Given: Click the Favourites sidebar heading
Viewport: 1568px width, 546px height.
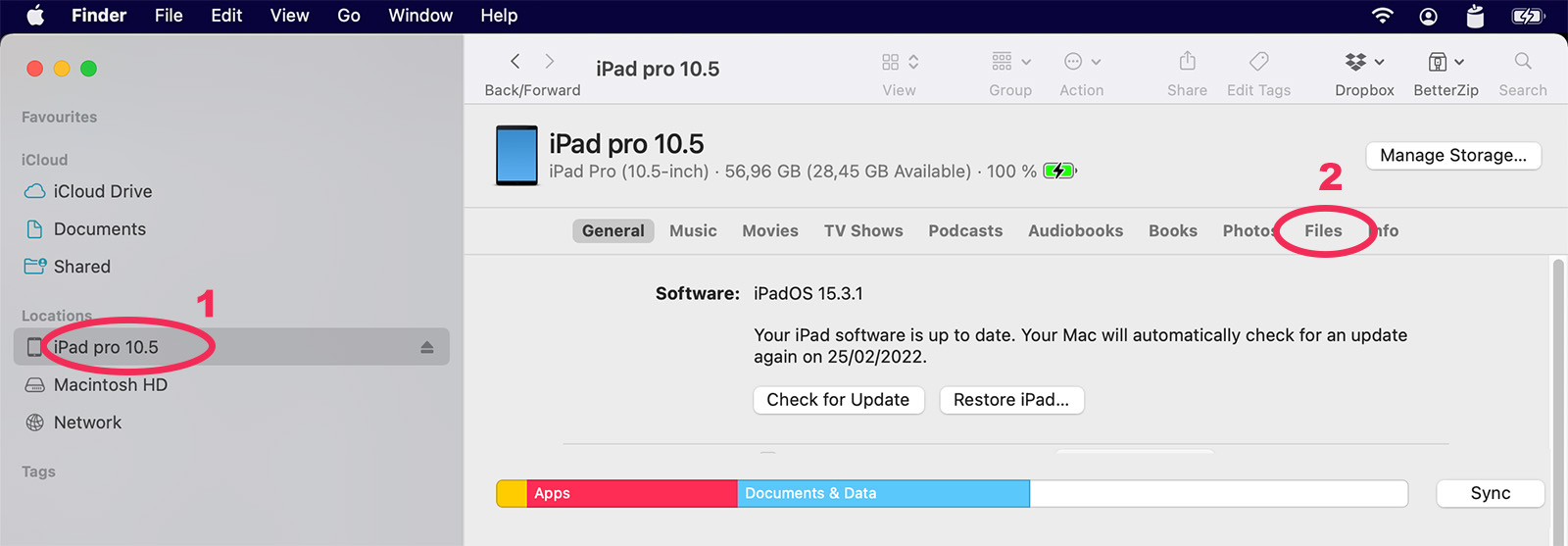Looking at the screenshot, I should [60, 118].
